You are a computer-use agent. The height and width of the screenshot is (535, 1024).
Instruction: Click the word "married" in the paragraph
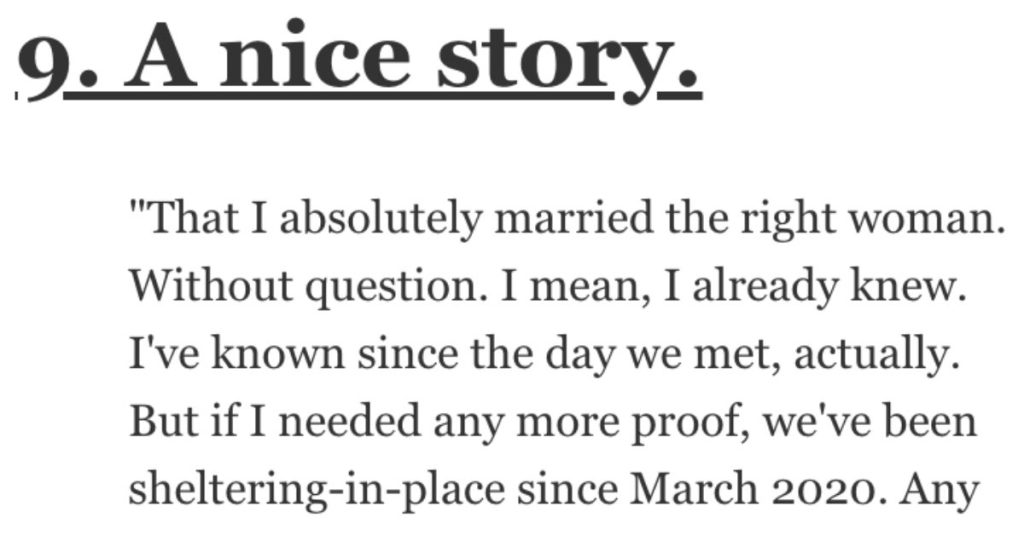pyautogui.click(x=573, y=218)
